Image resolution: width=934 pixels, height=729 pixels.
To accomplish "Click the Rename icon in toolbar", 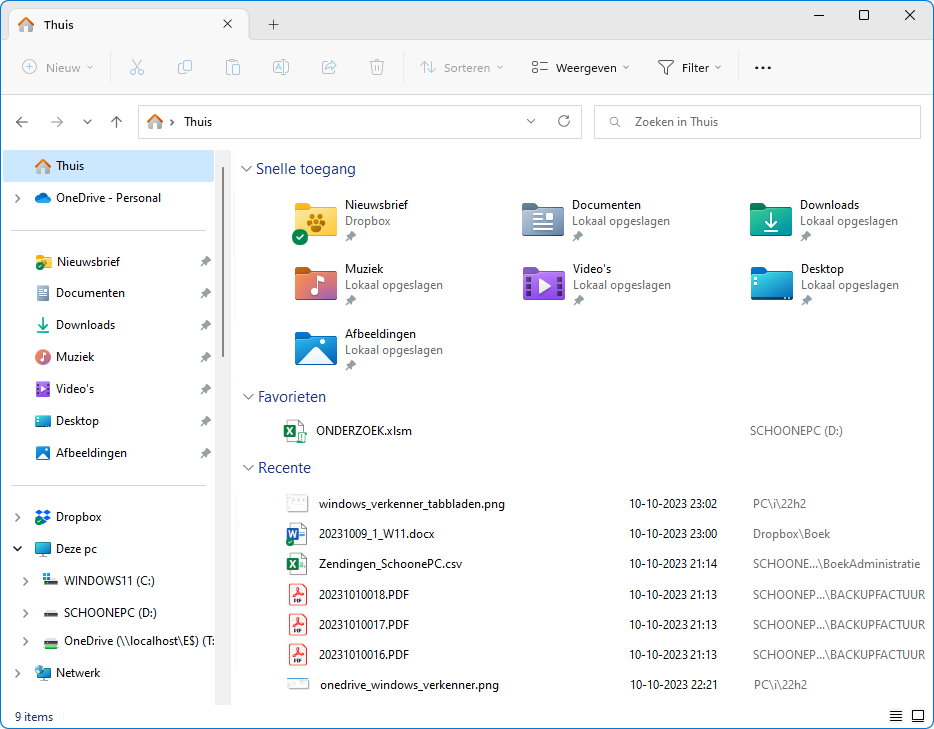I will point(281,67).
